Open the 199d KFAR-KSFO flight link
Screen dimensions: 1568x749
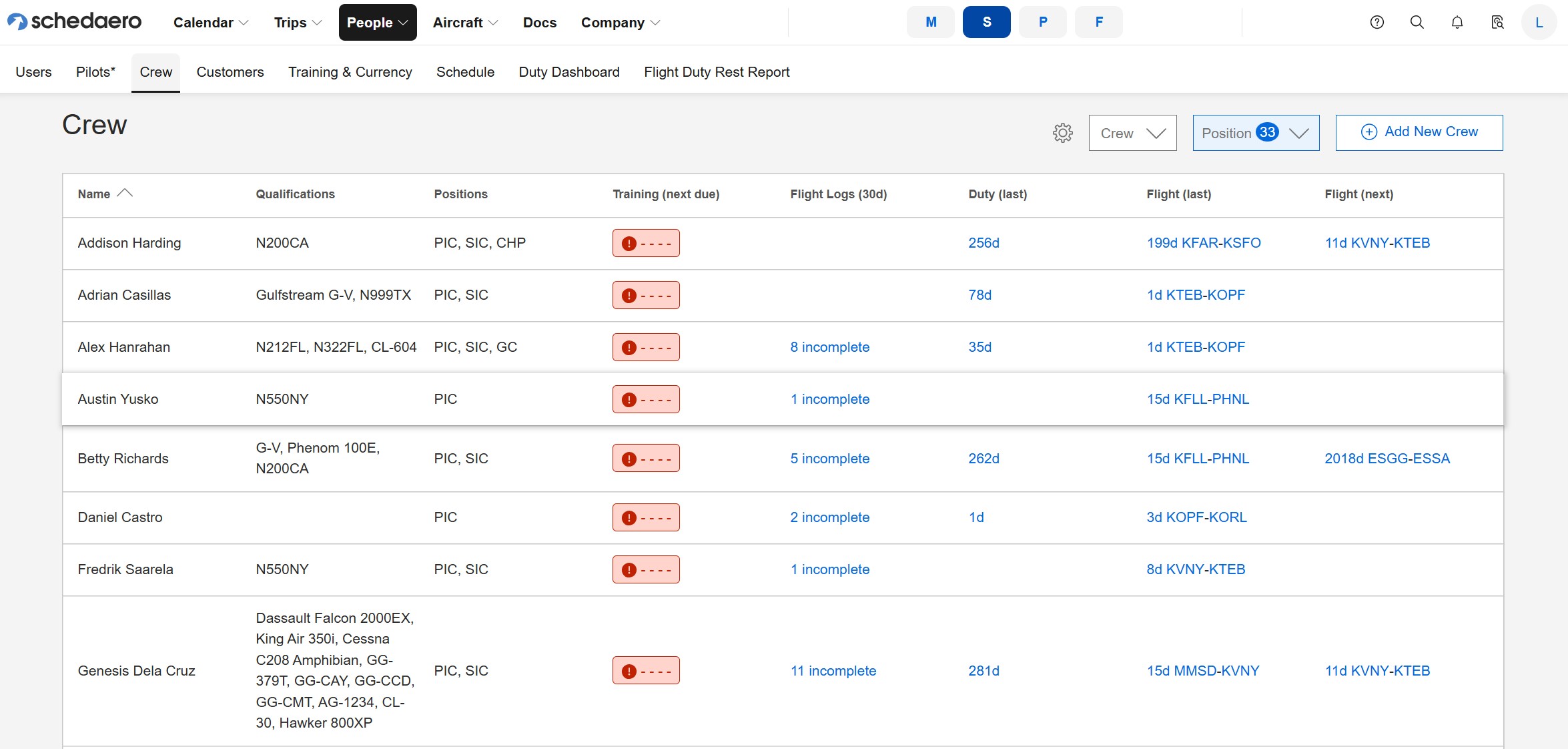[1204, 243]
